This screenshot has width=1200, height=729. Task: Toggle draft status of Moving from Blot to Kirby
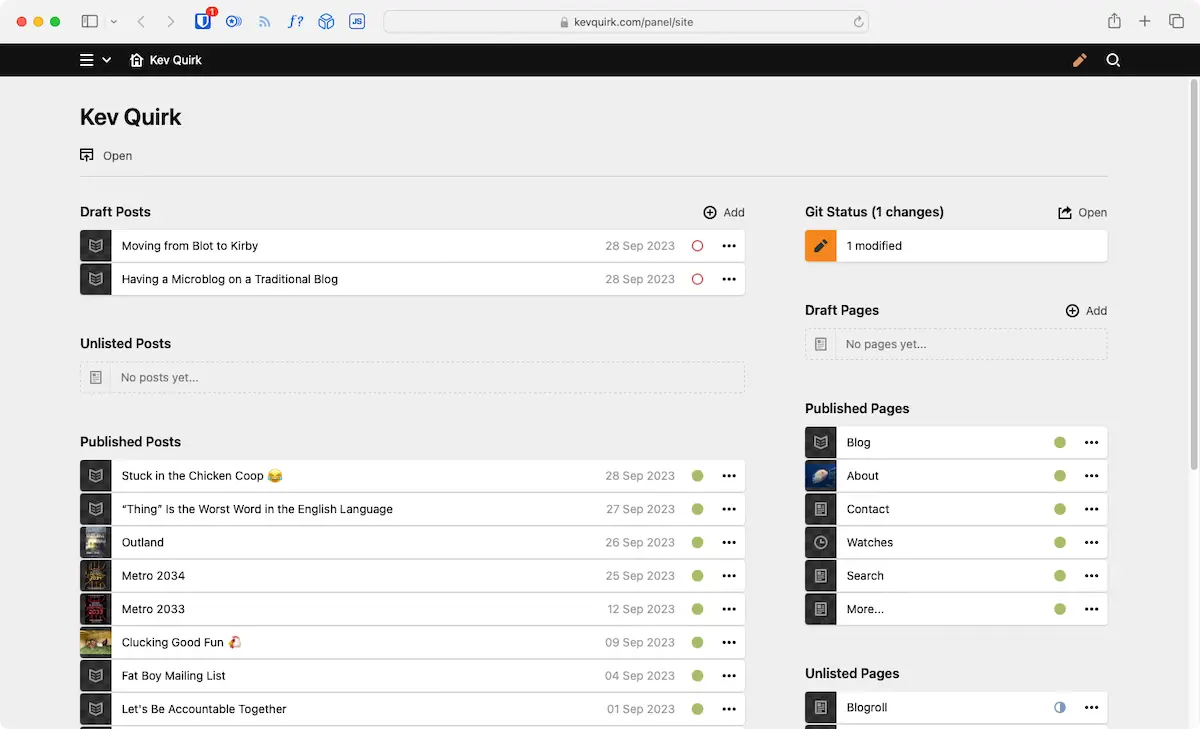click(697, 246)
